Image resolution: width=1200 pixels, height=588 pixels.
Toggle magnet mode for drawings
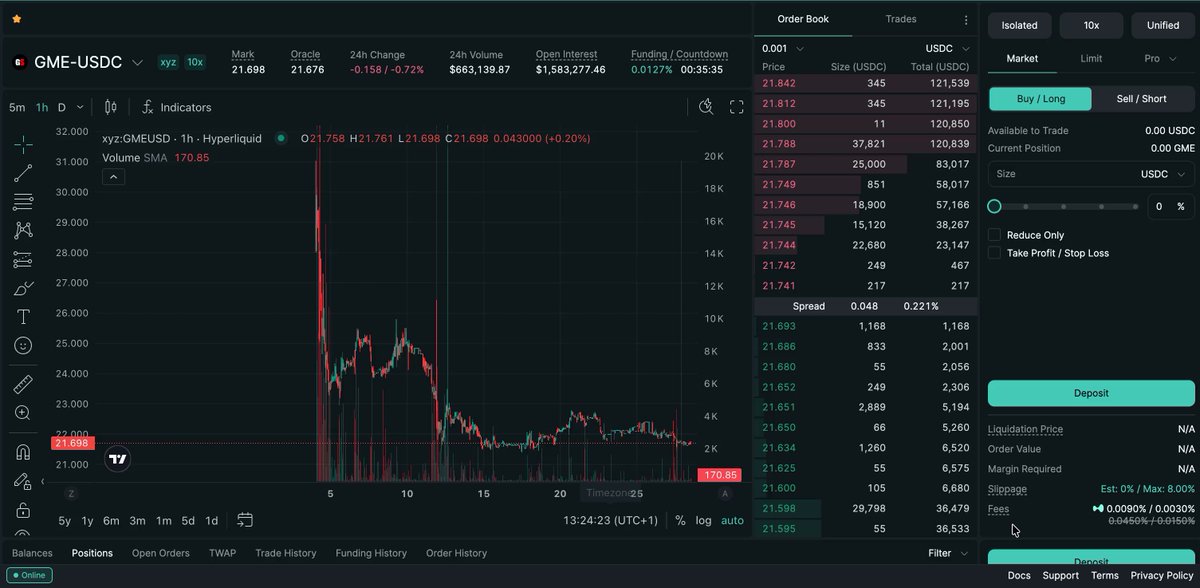[x=23, y=452]
